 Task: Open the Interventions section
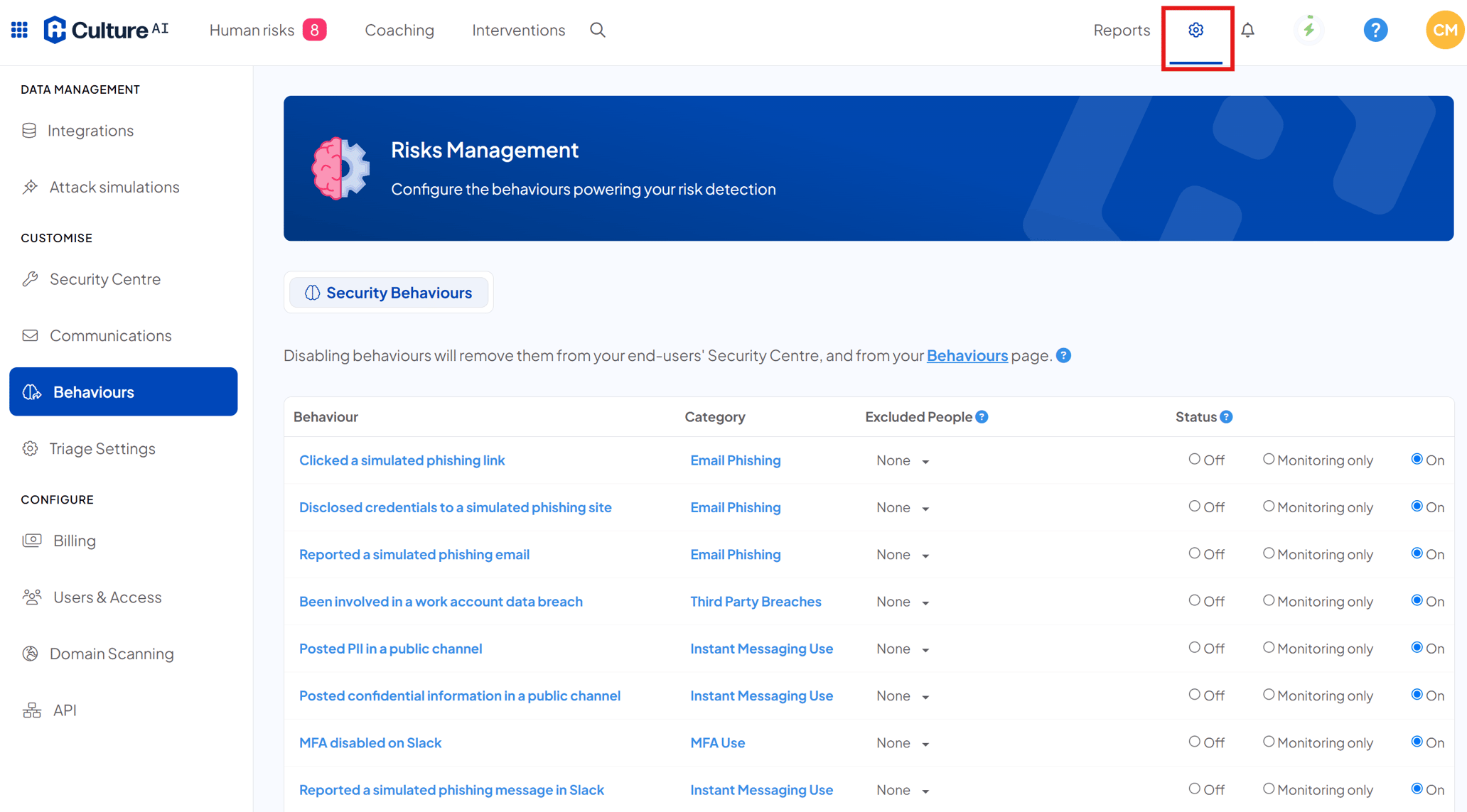coord(518,30)
